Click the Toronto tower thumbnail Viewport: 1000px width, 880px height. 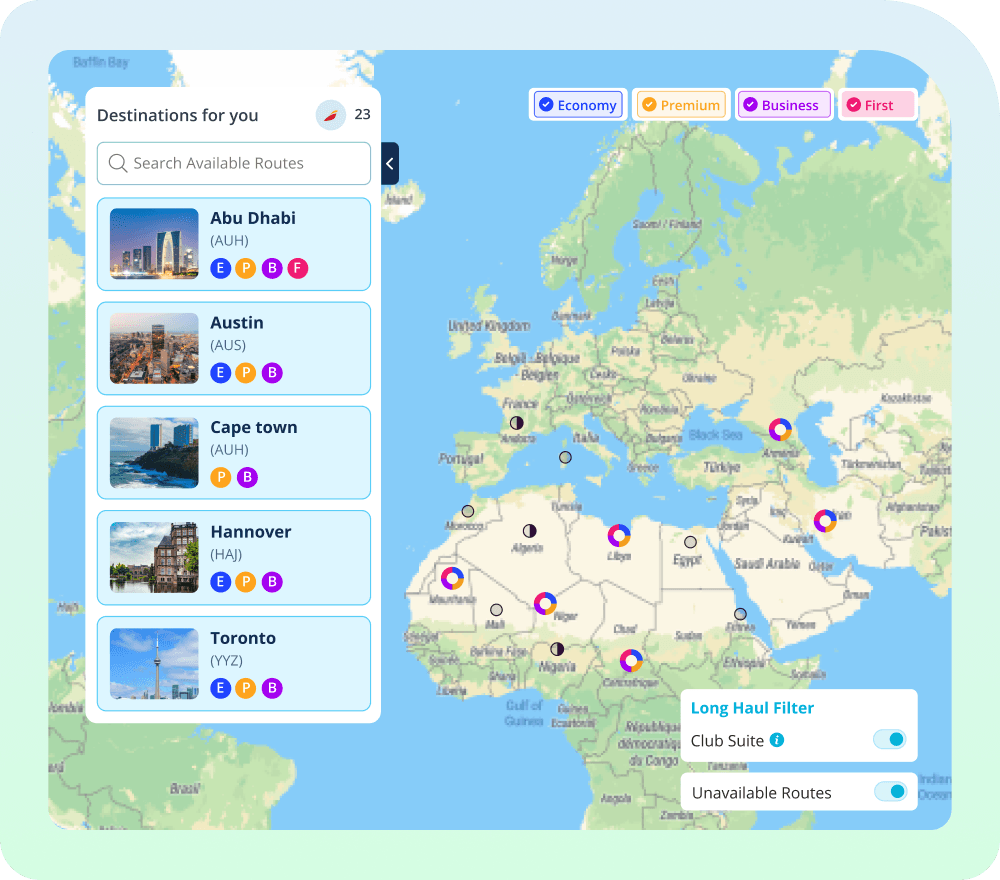tap(154, 663)
